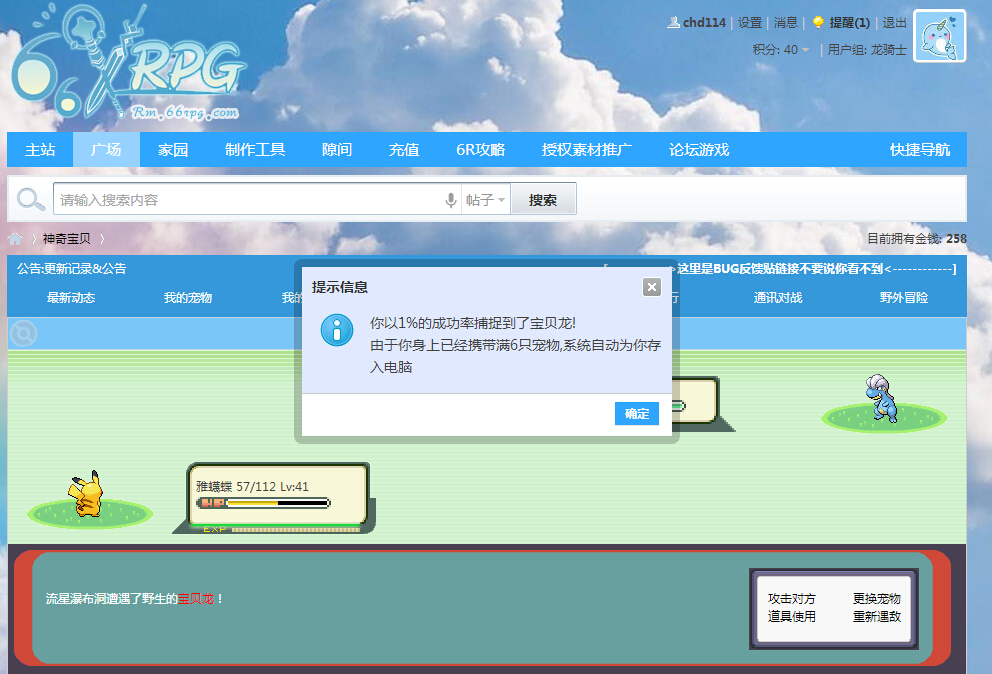Open 用户组: 龙骑士 link
Screen dimensions: 992x674
pos(867,49)
